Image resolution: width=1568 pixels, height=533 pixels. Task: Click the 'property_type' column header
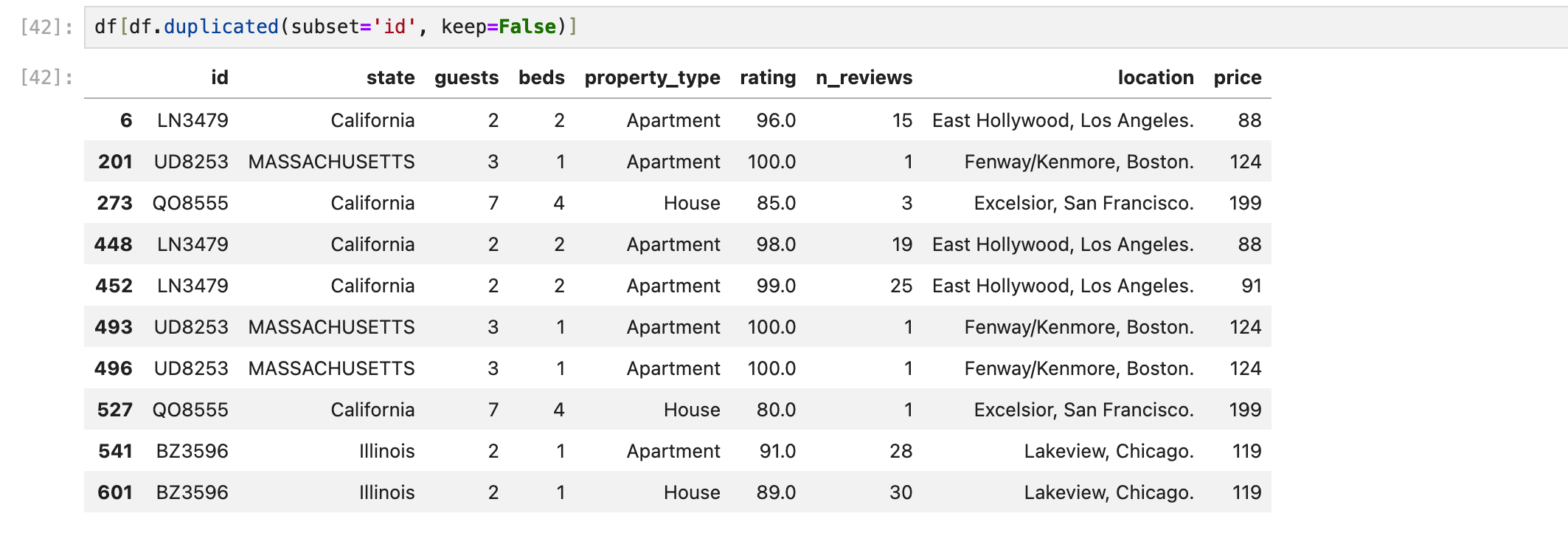[653, 78]
